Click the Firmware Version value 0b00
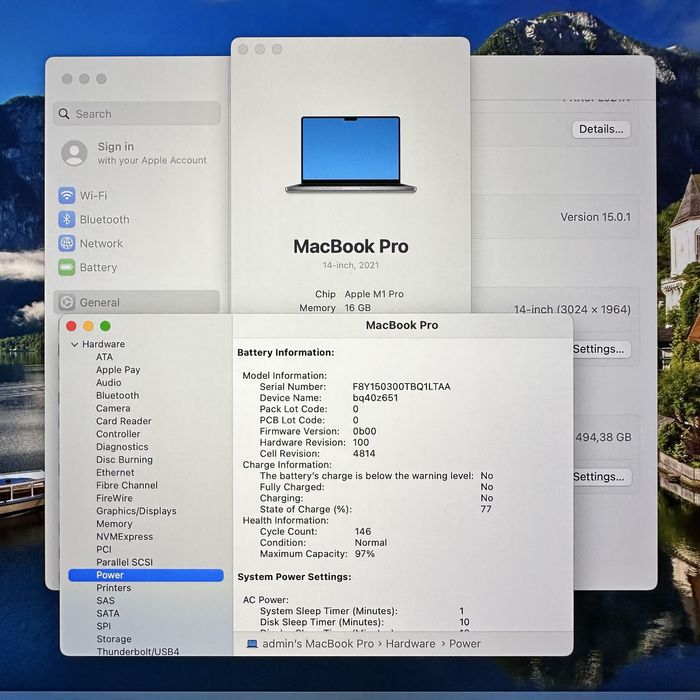 click(x=364, y=431)
